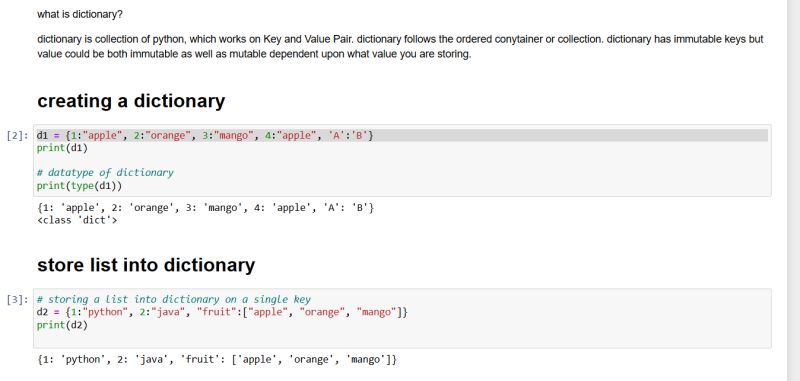Select the 'store list into dictionary' heading
Image resolution: width=800 pixels, height=381 pixels.
[x=146, y=265]
